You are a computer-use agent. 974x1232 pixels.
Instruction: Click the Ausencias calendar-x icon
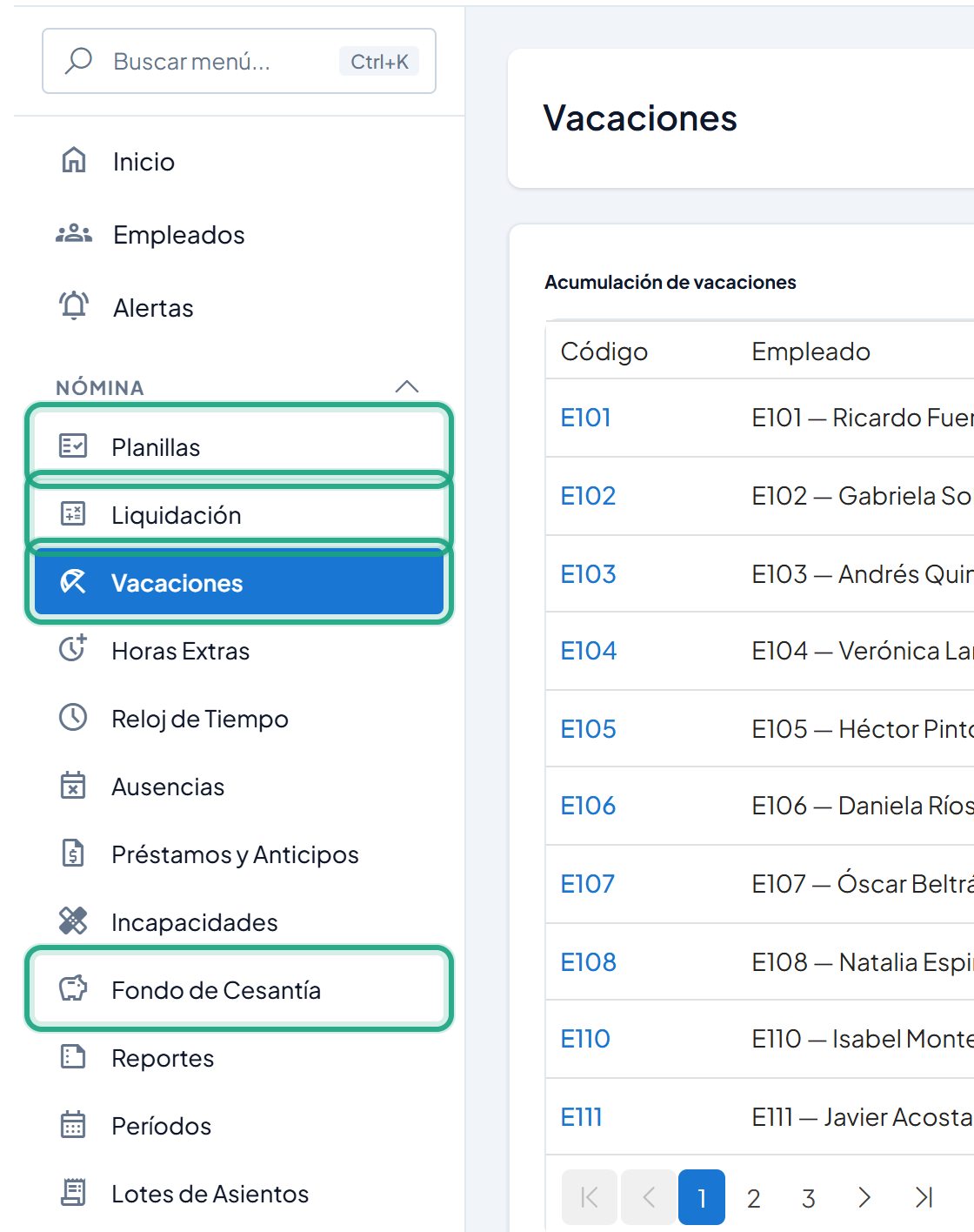[x=73, y=785]
